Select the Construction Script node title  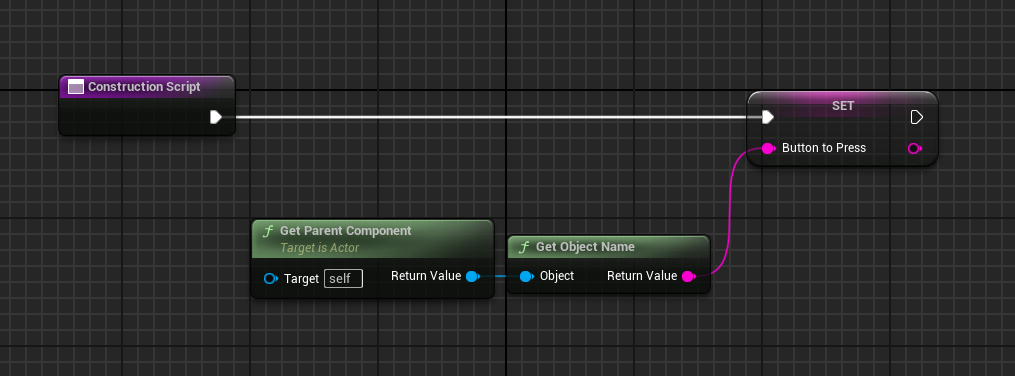pyautogui.click(x=144, y=87)
